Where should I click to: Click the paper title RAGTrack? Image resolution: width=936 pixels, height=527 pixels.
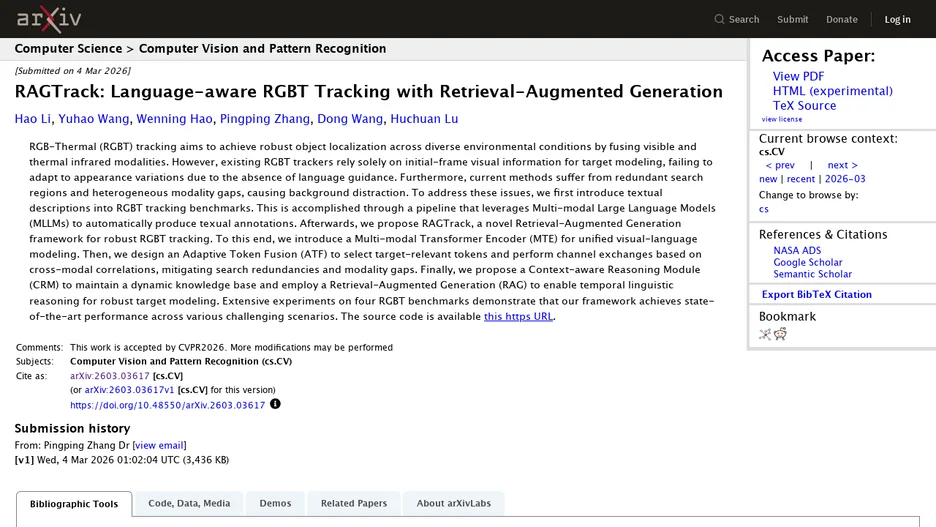point(368,91)
